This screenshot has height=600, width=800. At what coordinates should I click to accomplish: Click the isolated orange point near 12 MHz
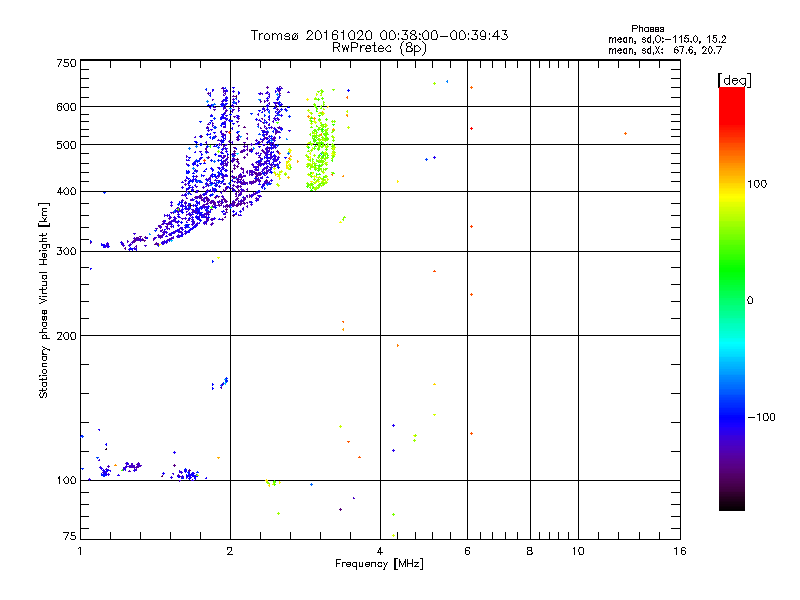pos(626,134)
